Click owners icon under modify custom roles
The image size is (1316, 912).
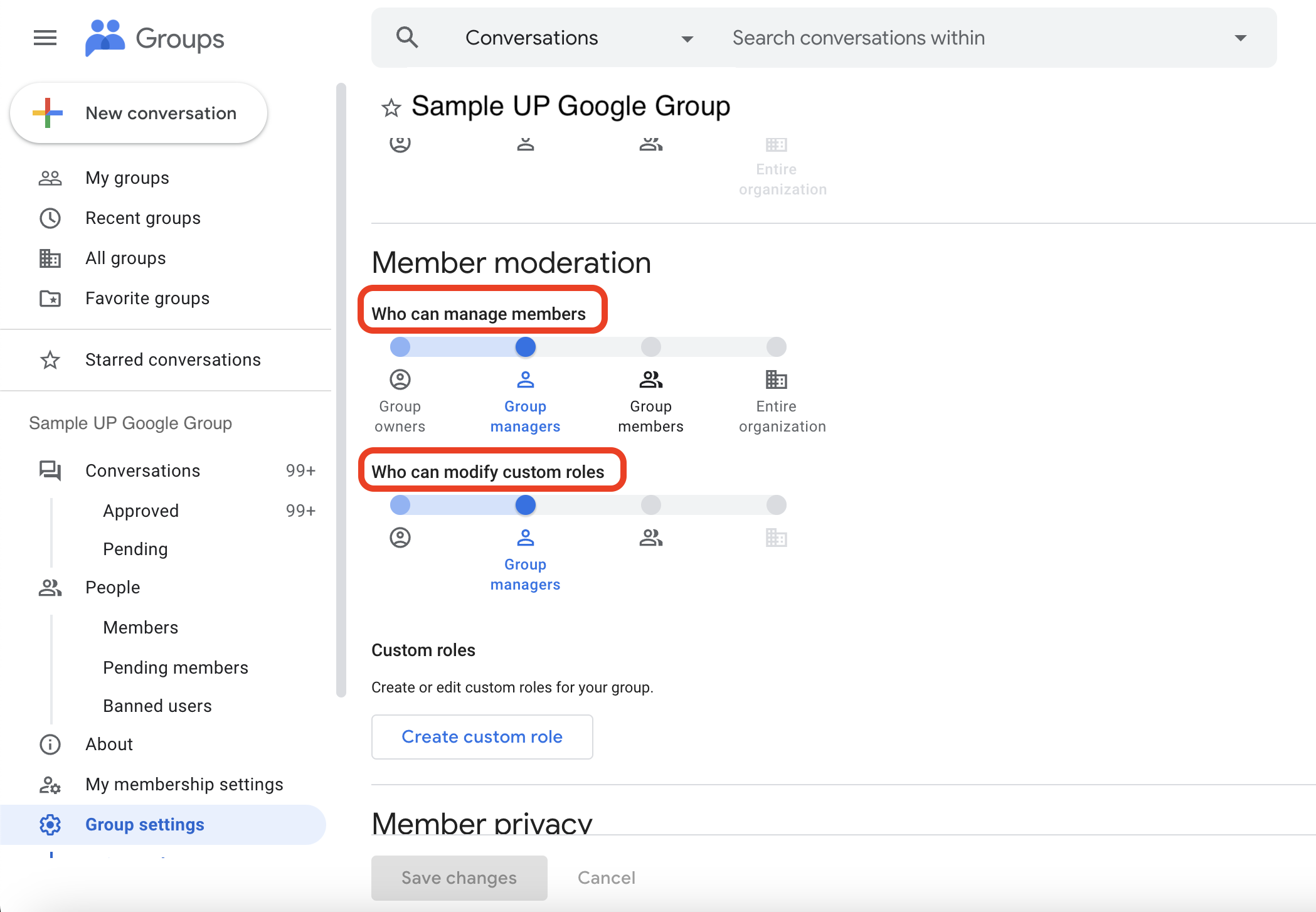tap(400, 538)
